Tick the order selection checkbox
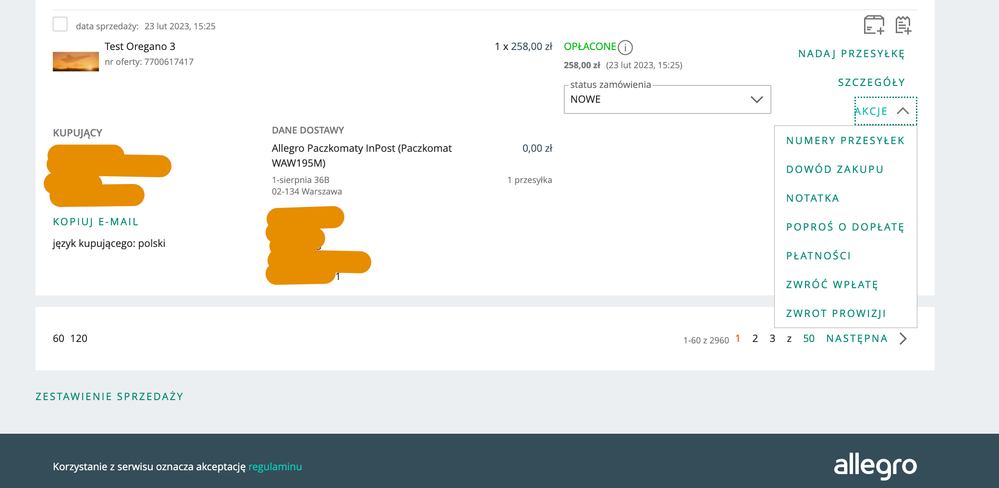999x488 pixels. tap(60, 25)
